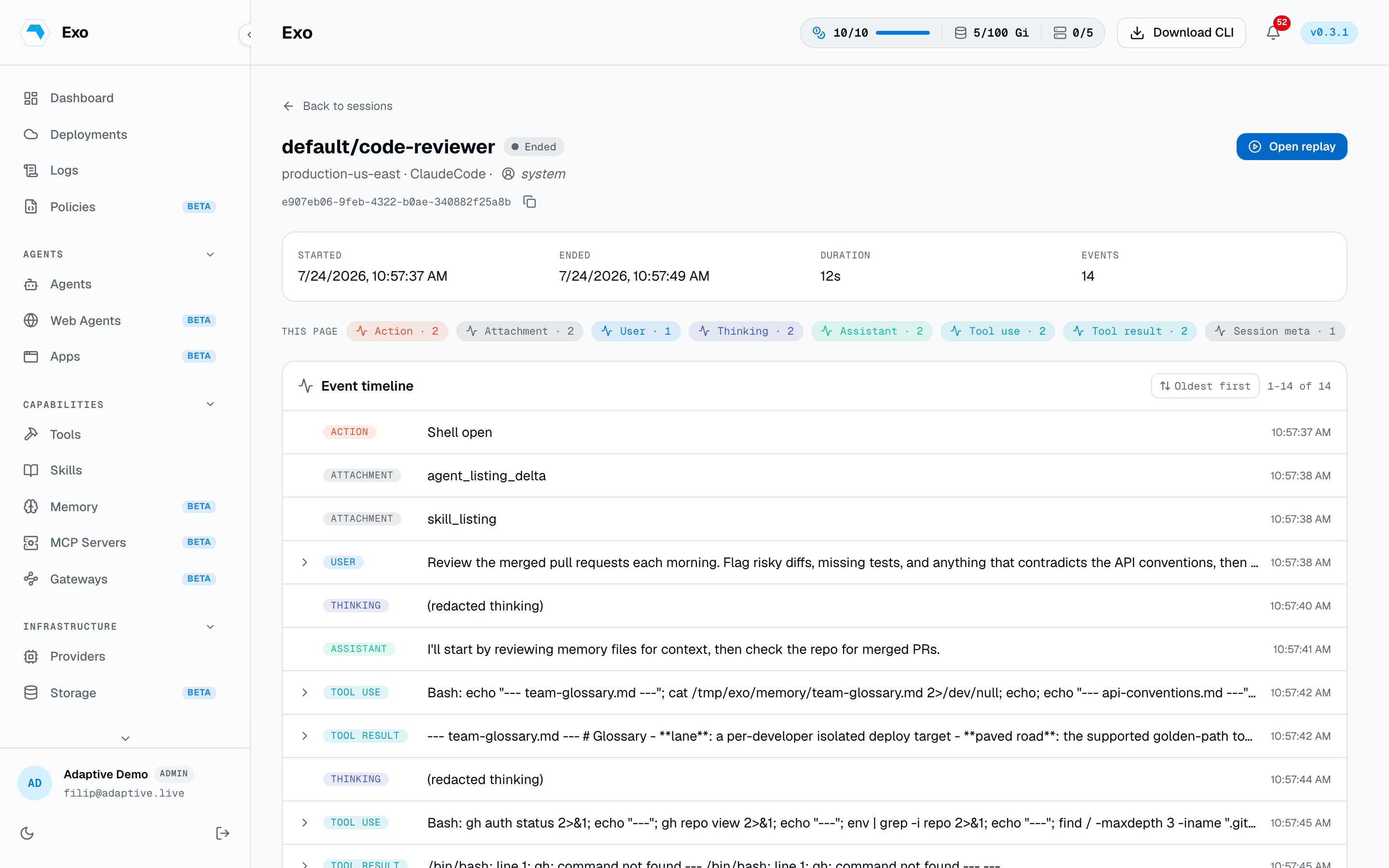This screenshot has height=868, width=1389.
Task: Open the Adaptive Demo user avatar
Action: pos(34,783)
